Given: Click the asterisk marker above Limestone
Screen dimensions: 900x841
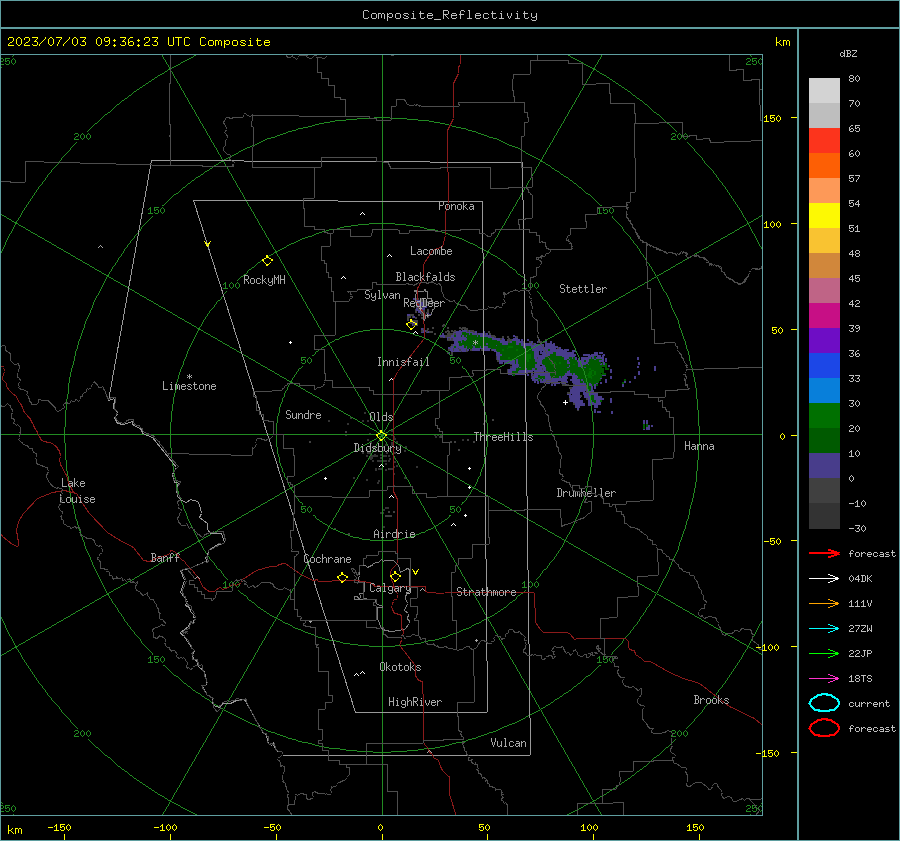Looking at the screenshot, I should (189, 377).
